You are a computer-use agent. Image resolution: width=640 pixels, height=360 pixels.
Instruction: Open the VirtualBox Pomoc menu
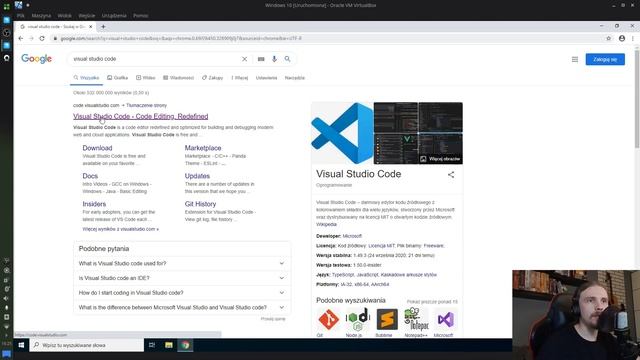point(140,16)
